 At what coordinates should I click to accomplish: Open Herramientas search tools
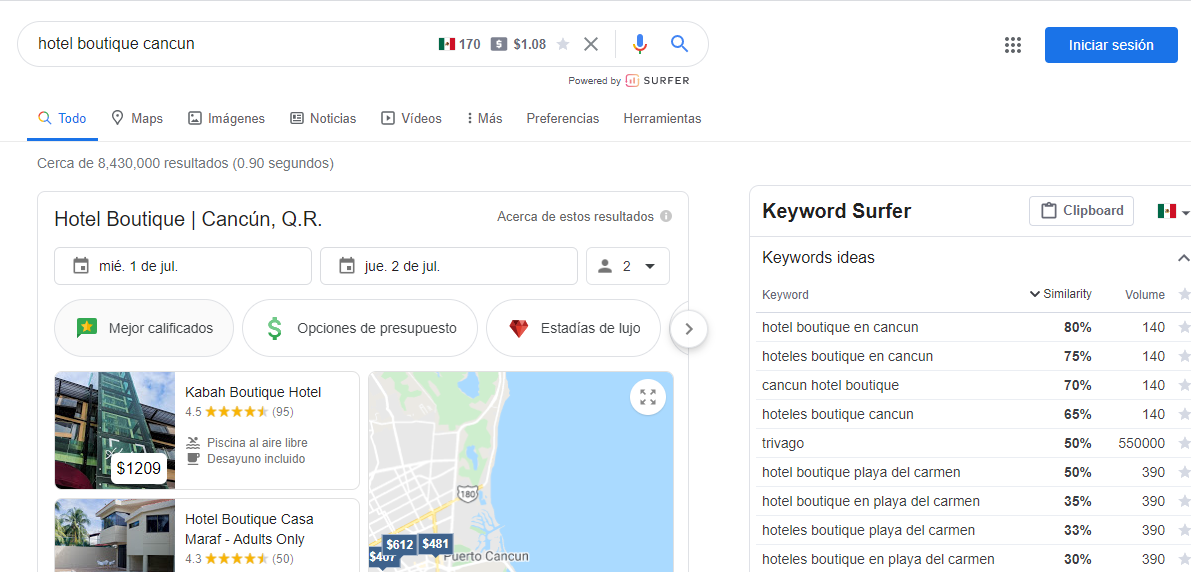tap(662, 119)
